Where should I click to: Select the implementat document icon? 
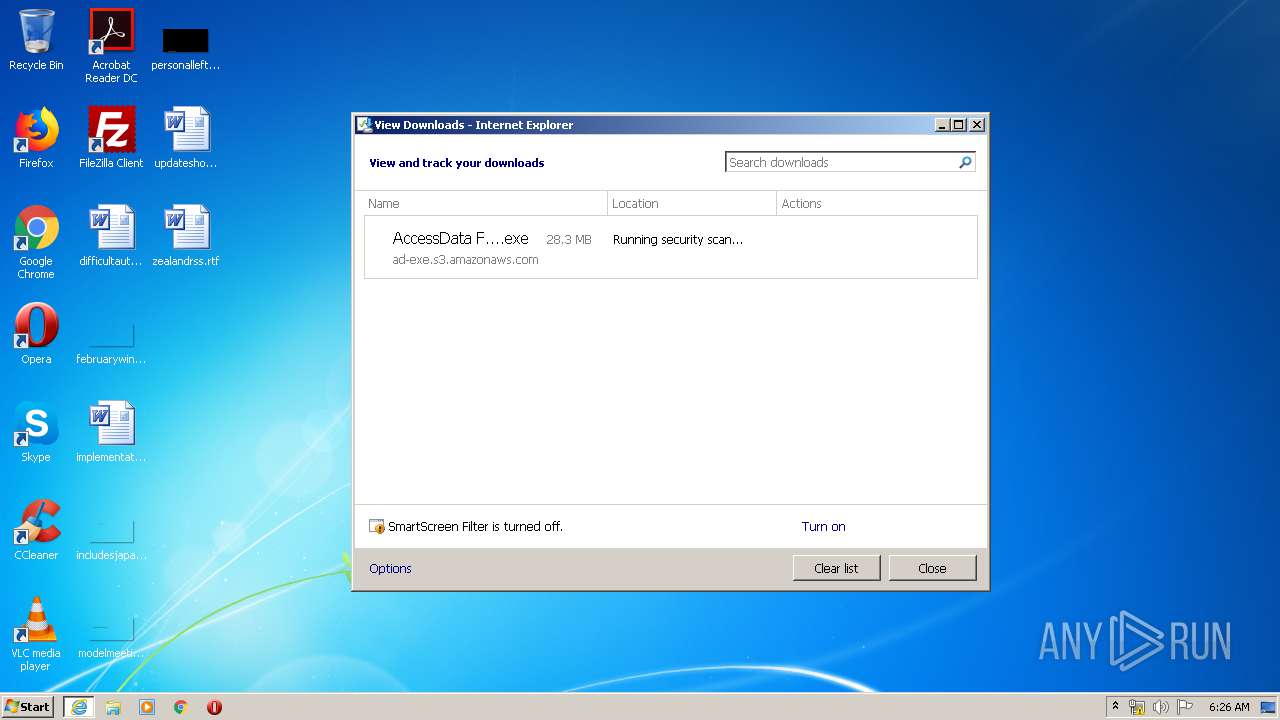click(x=111, y=433)
